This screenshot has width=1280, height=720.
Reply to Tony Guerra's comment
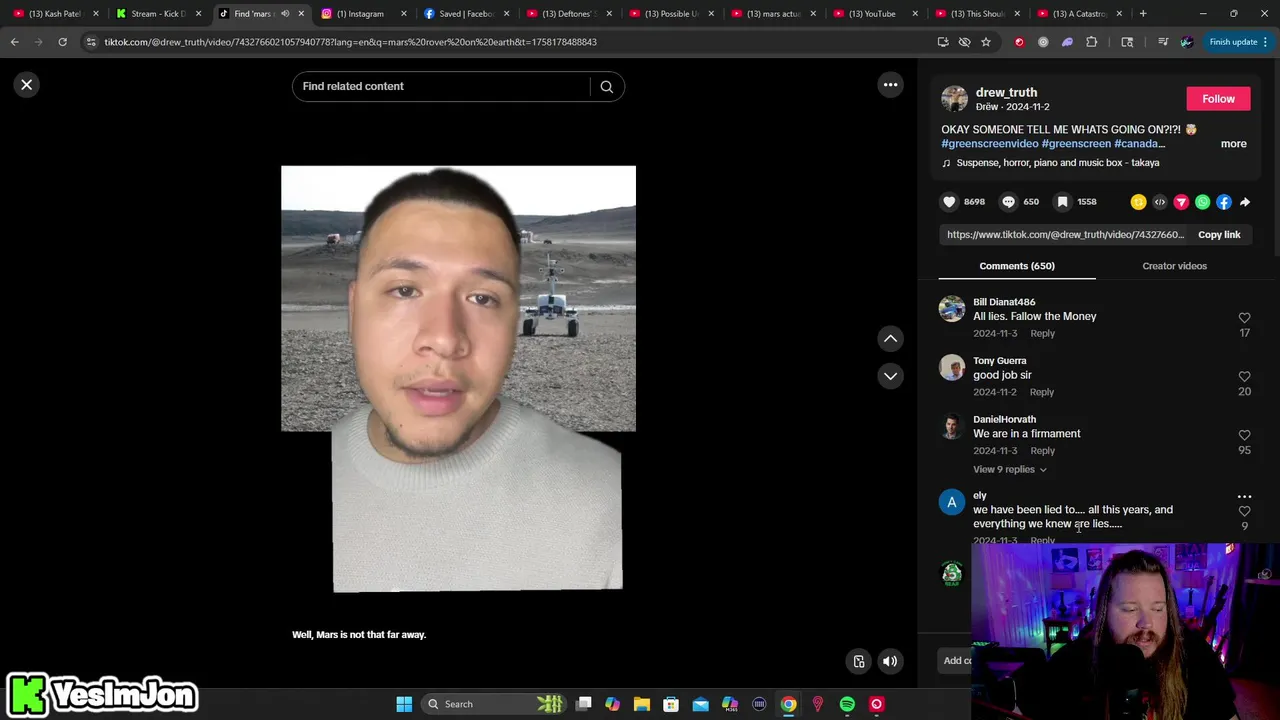pyautogui.click(x=1041, y=393)
